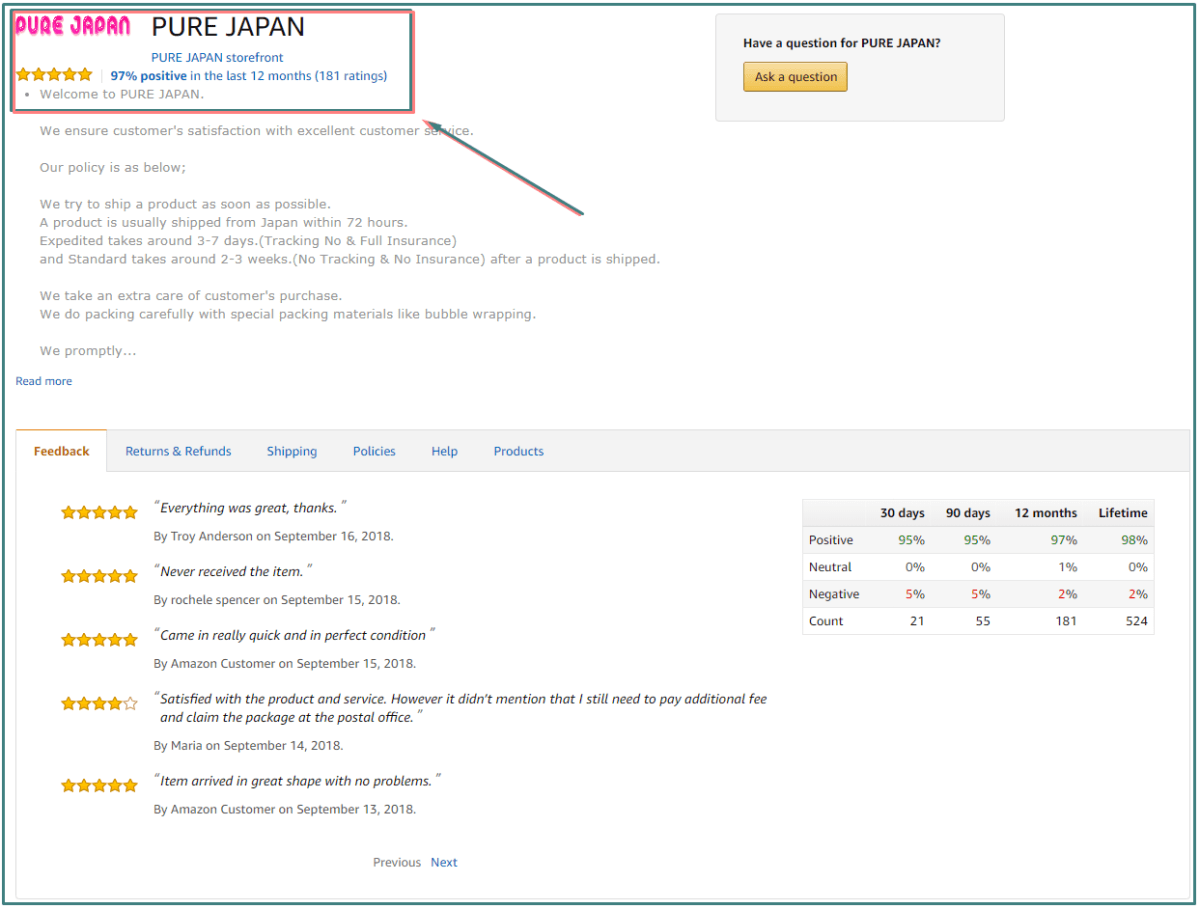Viewport: 1200px width, 909px height.
Task: Click the PURE JAPAN seller name heading
Action: (228, 27)
